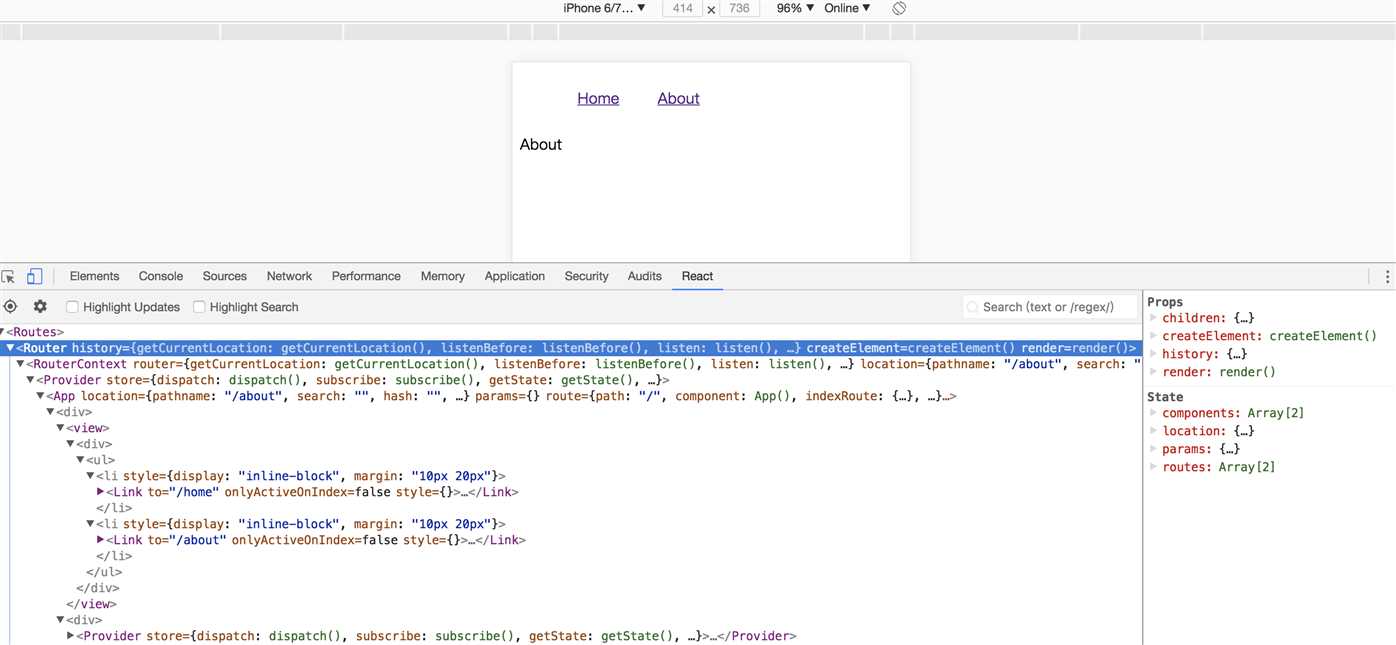
Task: Collapse the RouterContext node arrow
Action: (20, 364)
